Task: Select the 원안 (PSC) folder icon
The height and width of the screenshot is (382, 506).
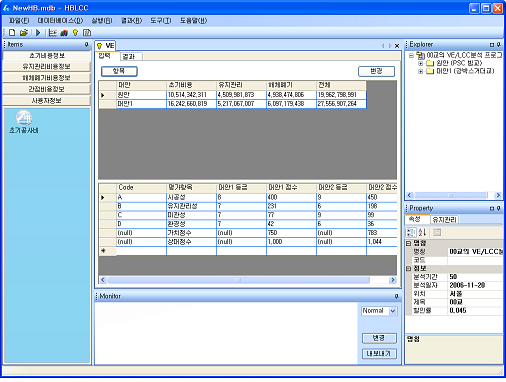Action: [430, 63]
